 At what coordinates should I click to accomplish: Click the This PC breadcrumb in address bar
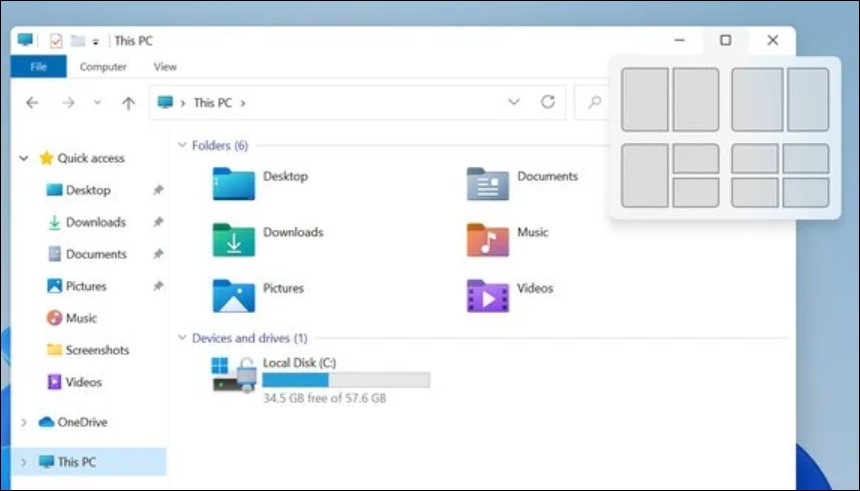pyautogui.click(x=213, y=103)
